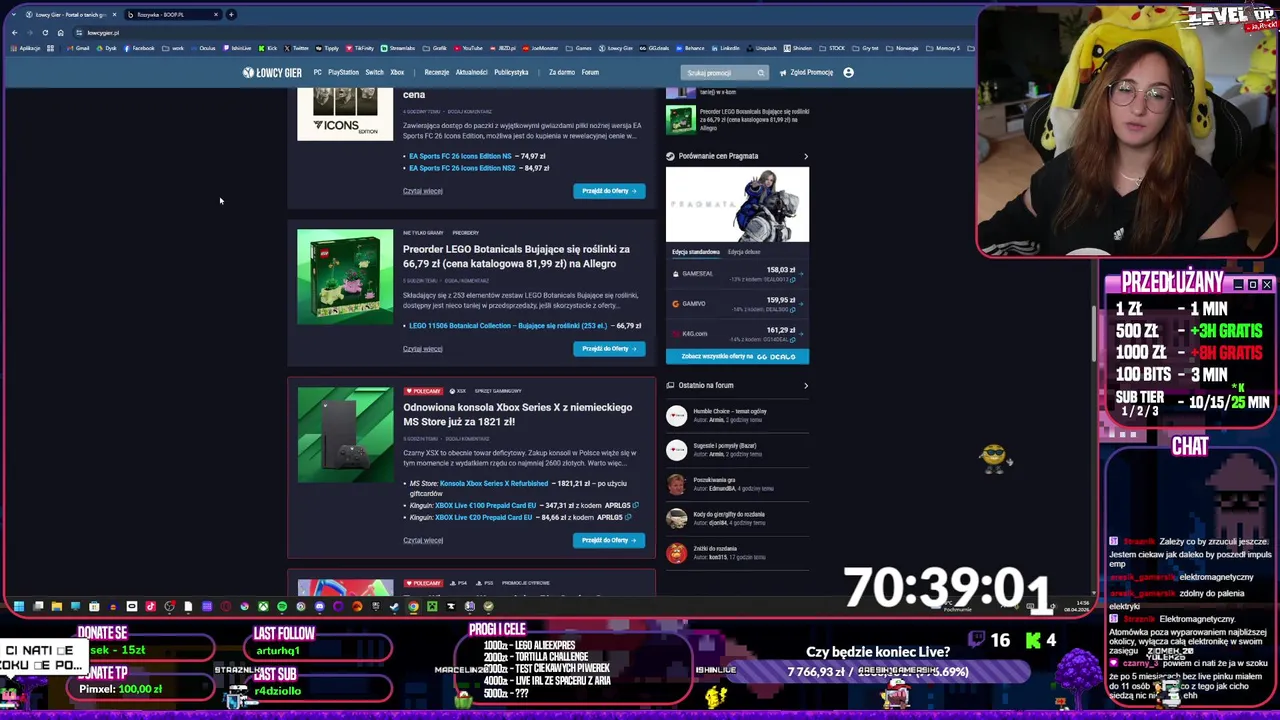Screen dimensions: 1280x720
Task: Open the Preorder LEGO Botanicals article title
Action: click(516, 256)
